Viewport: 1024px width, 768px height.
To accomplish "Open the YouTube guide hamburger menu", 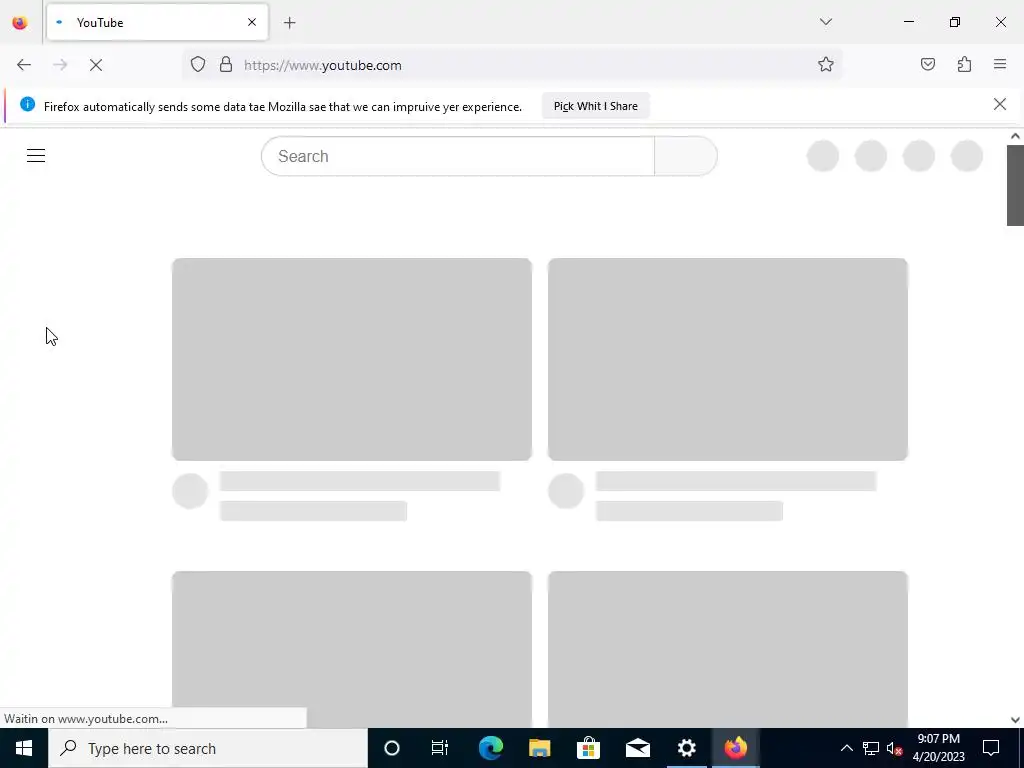I will coord(36,155).
